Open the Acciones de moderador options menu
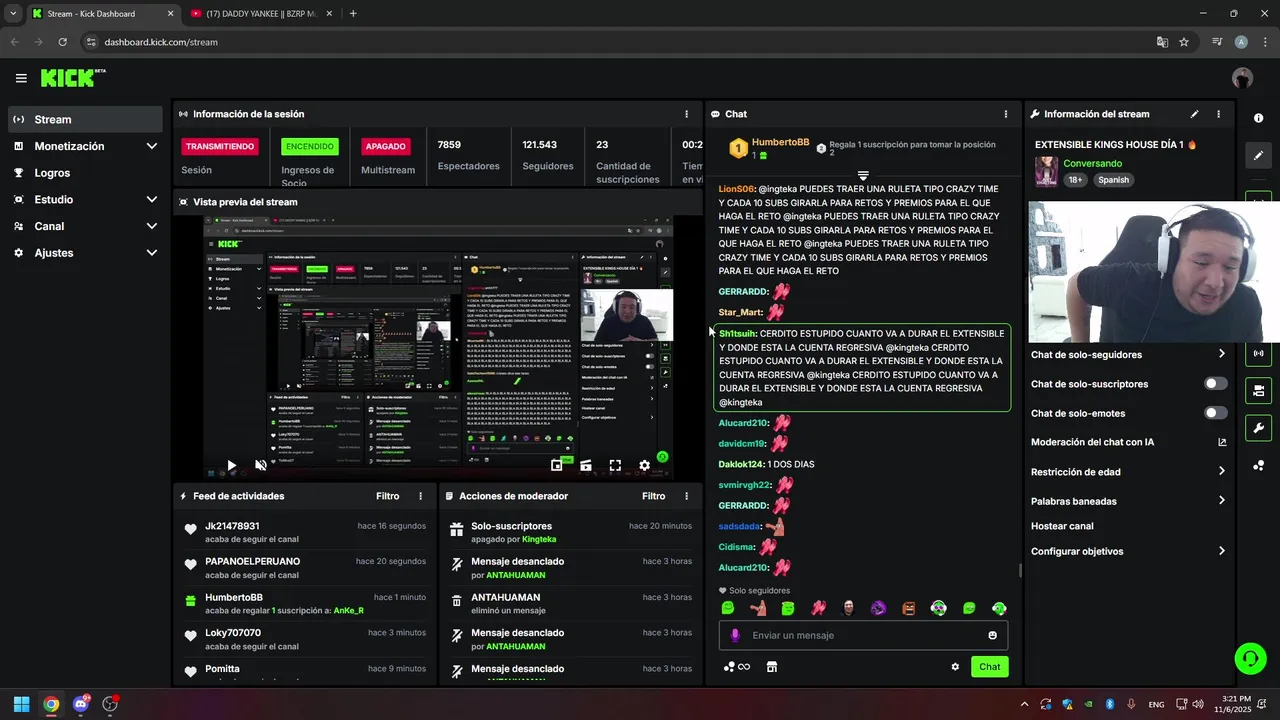Screen dimensions: 1280x720 (x=686, y=496)
